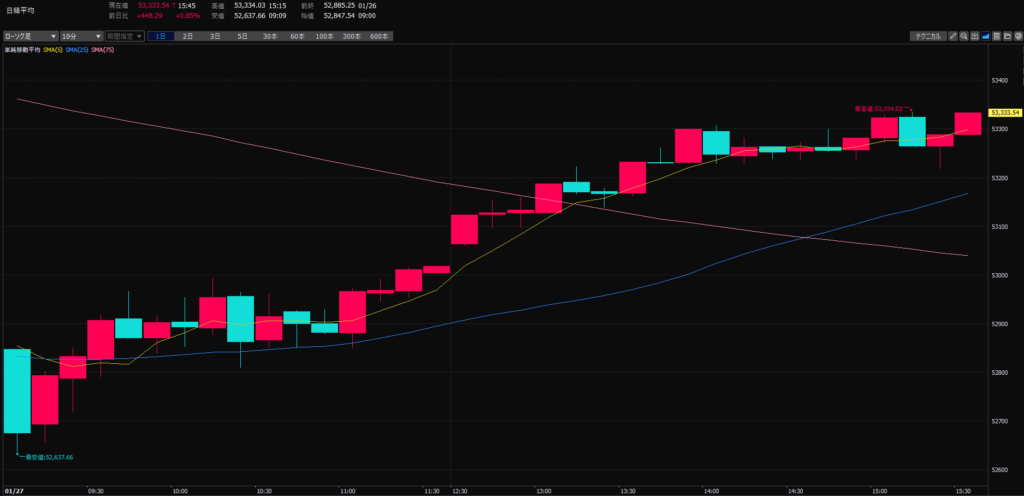This screenshot has height=496, width=1024.
Task: Click the price-band display icon
Action: coord(975,36)
